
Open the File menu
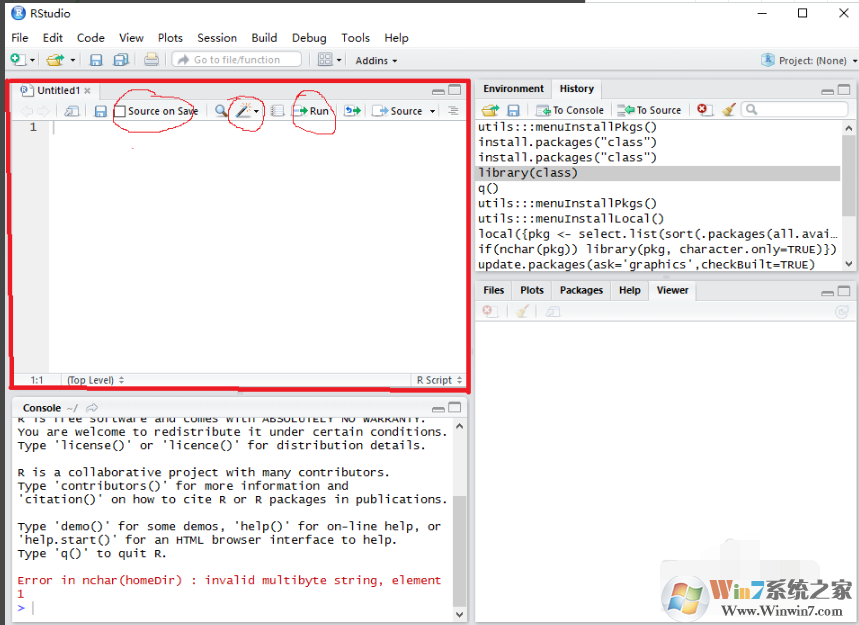tap(20, 38)
